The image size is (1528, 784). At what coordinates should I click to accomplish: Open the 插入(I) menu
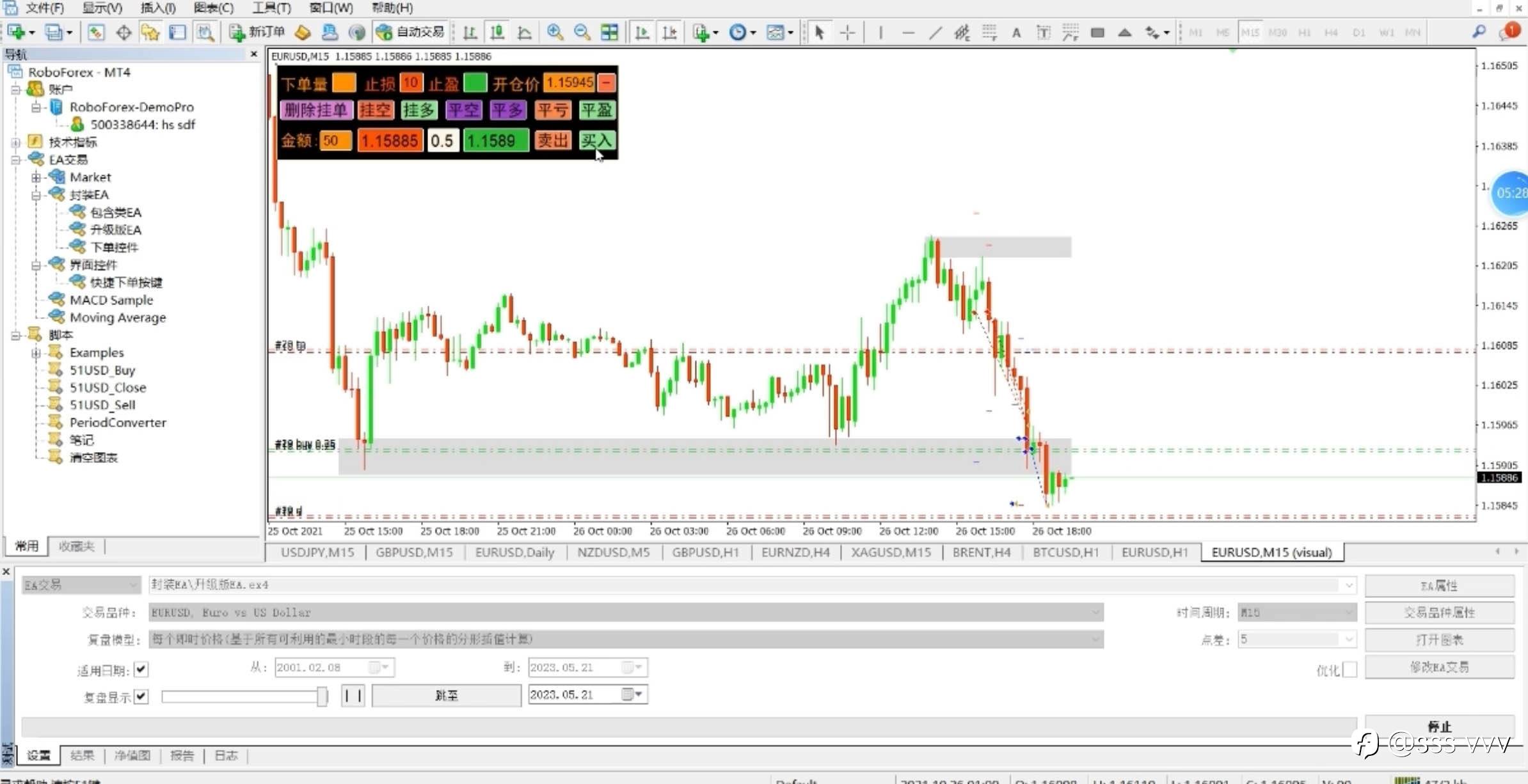157,8
